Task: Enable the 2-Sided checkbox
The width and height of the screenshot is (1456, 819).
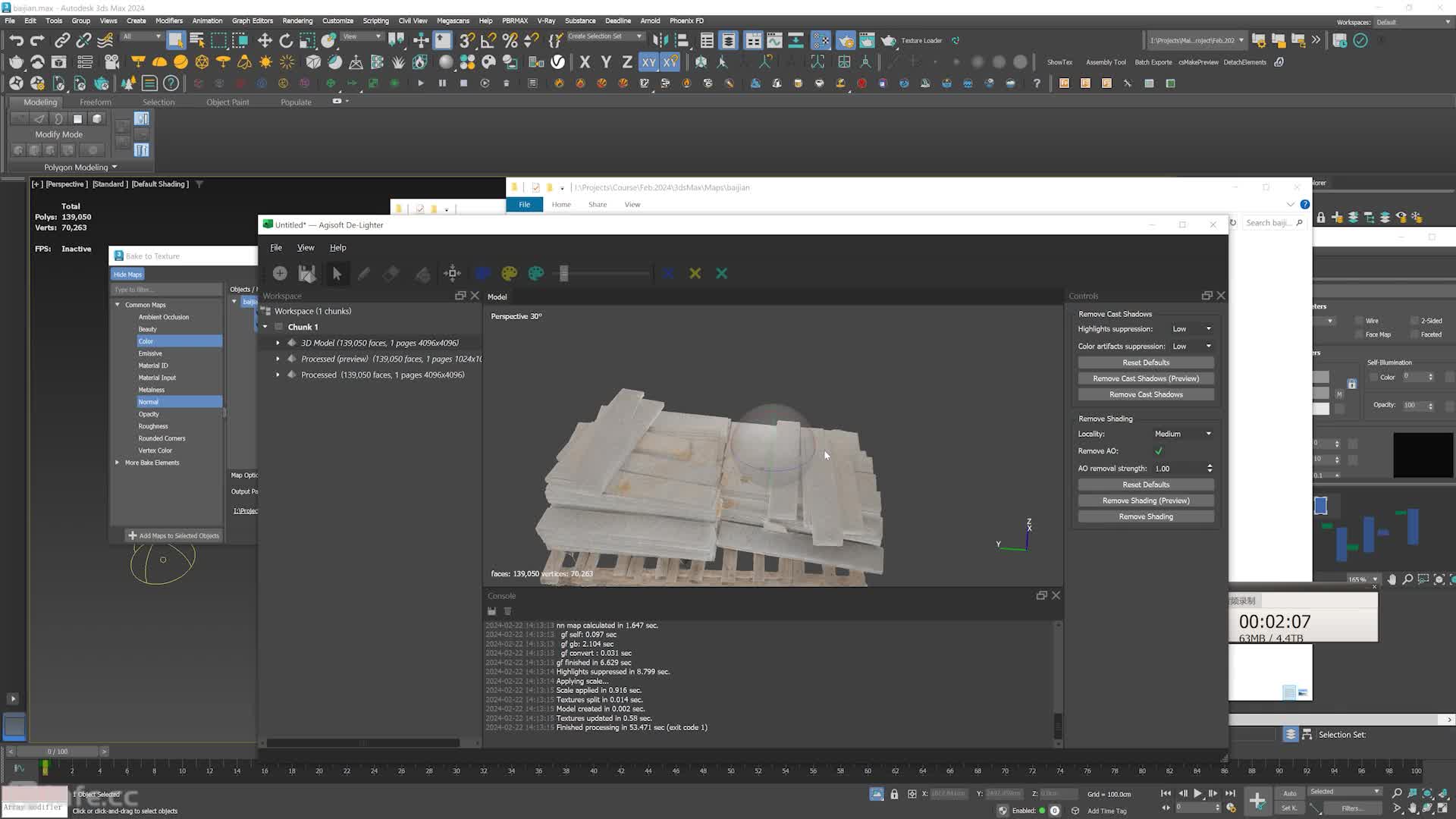Action: 1414,321
